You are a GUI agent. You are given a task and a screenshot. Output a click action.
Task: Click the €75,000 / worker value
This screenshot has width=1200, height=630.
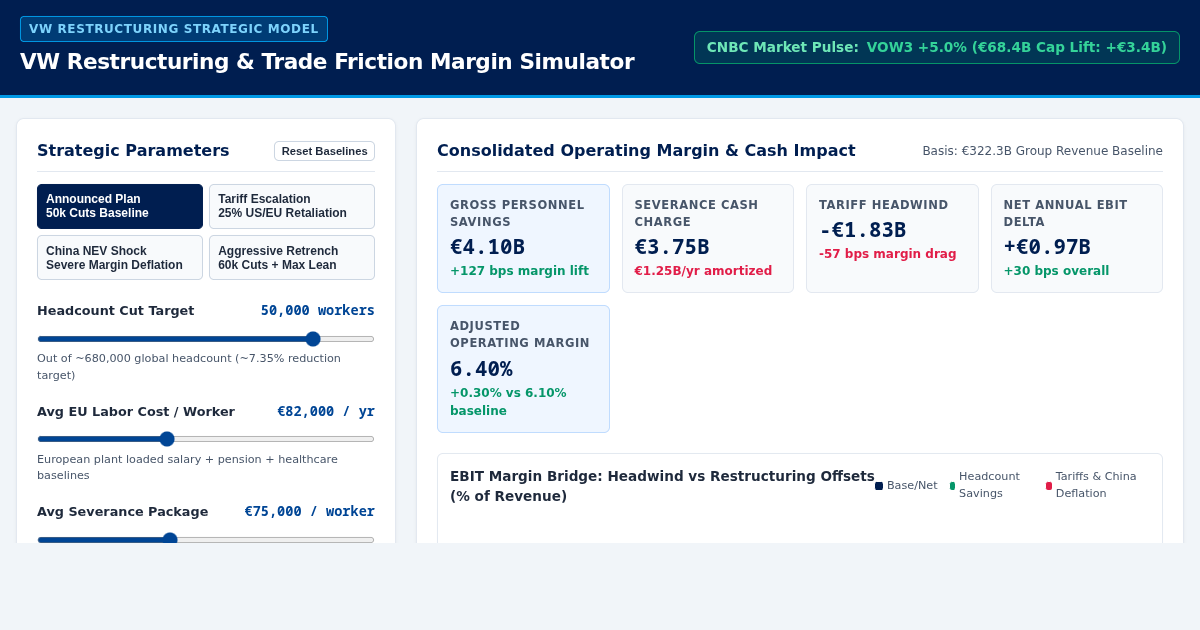[x=310, y=511]
